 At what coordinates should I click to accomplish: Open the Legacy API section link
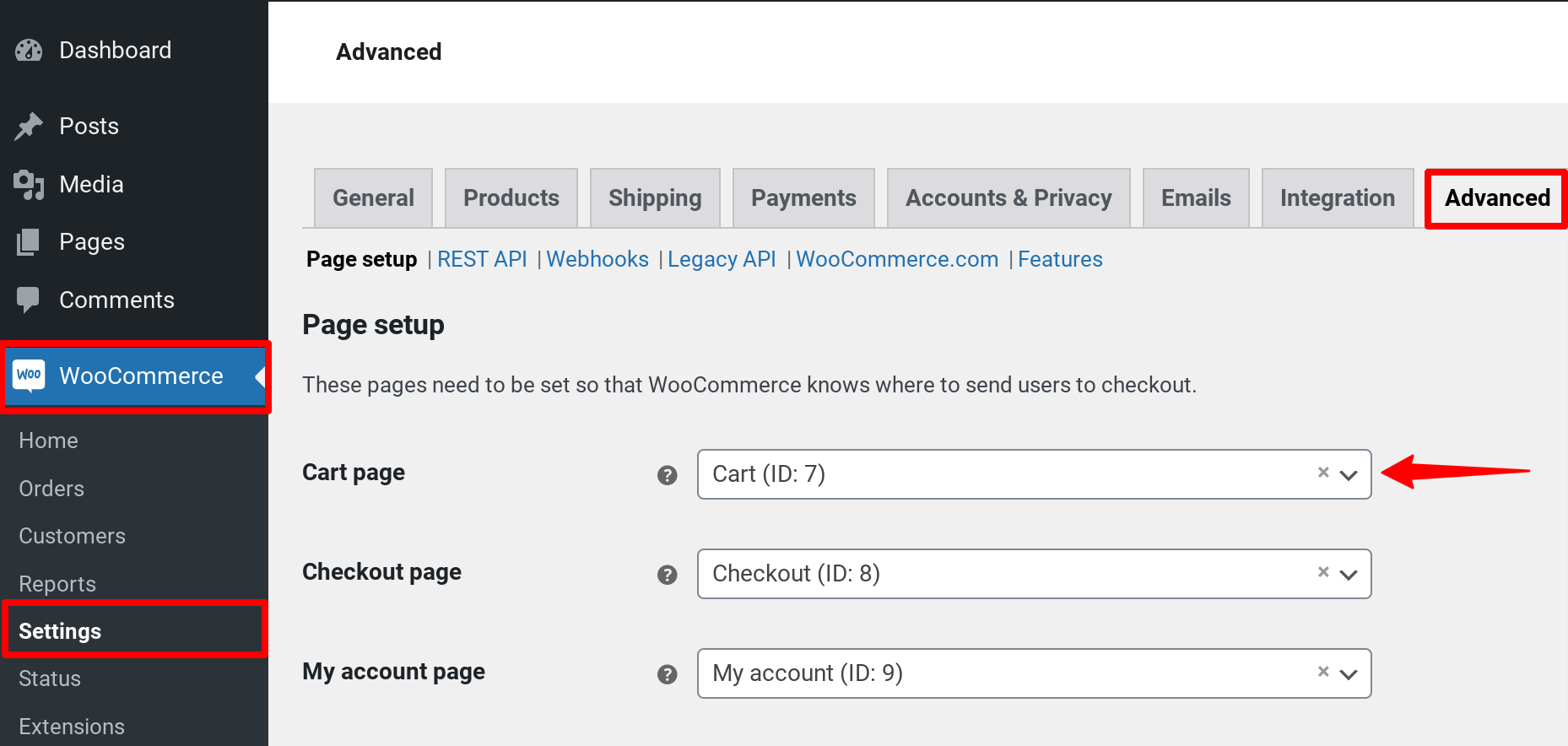(722, 259)
